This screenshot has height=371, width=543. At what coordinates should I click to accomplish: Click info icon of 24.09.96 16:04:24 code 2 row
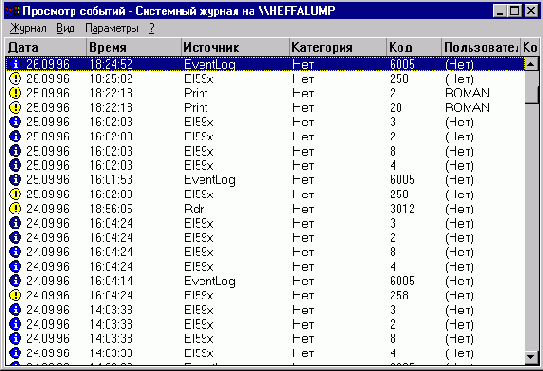[x=15, y=237]
